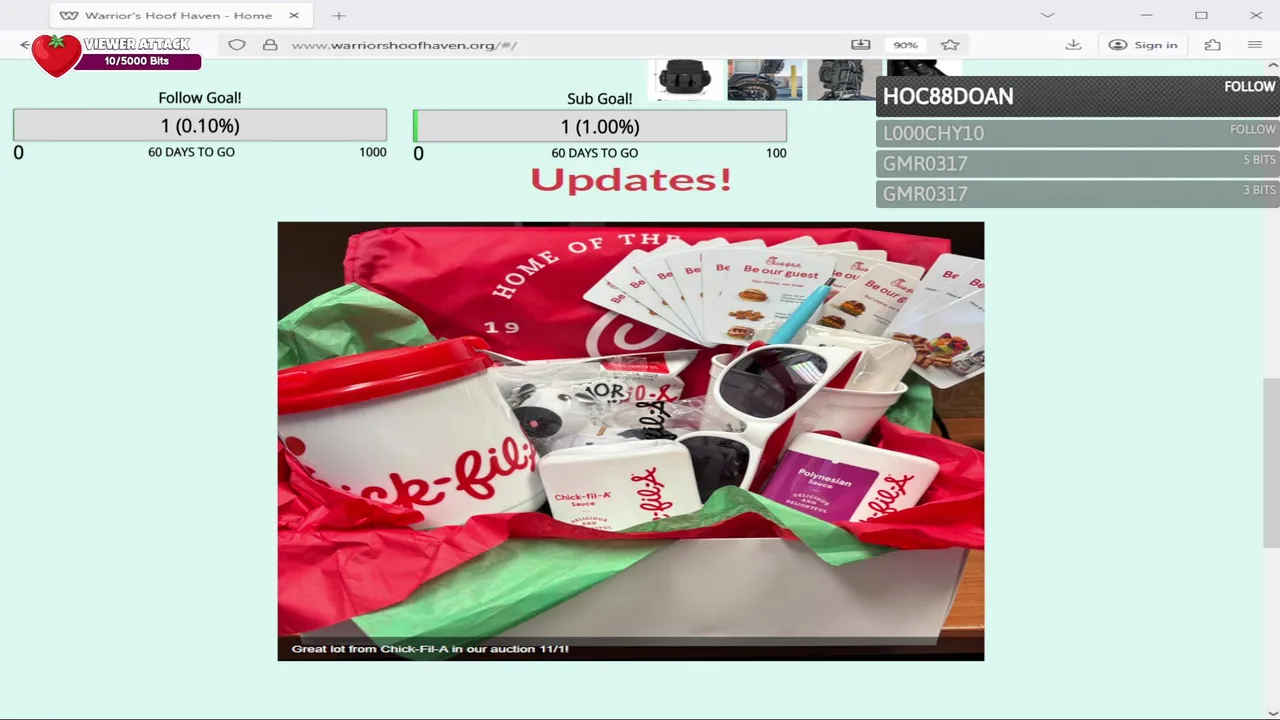The width and height of the screenshot is (1280, 720).
Task: Expand the list all tabs chevron
Action: coord(1047,15)
